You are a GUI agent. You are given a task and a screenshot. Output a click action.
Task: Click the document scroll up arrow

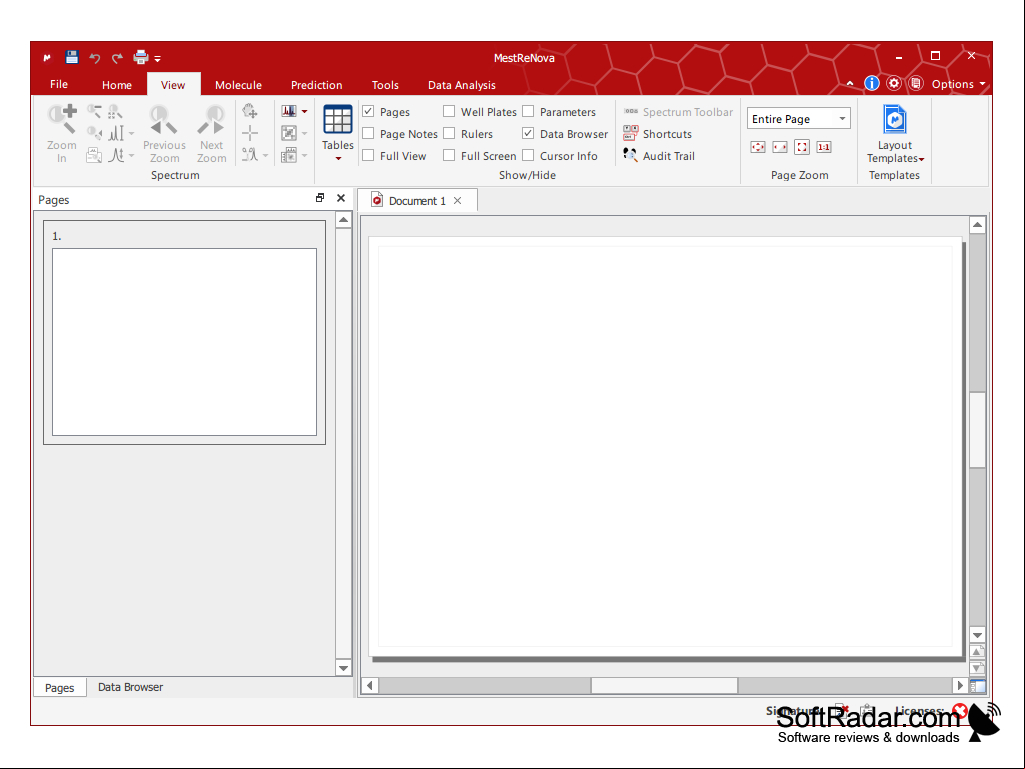tap(977, 226)
